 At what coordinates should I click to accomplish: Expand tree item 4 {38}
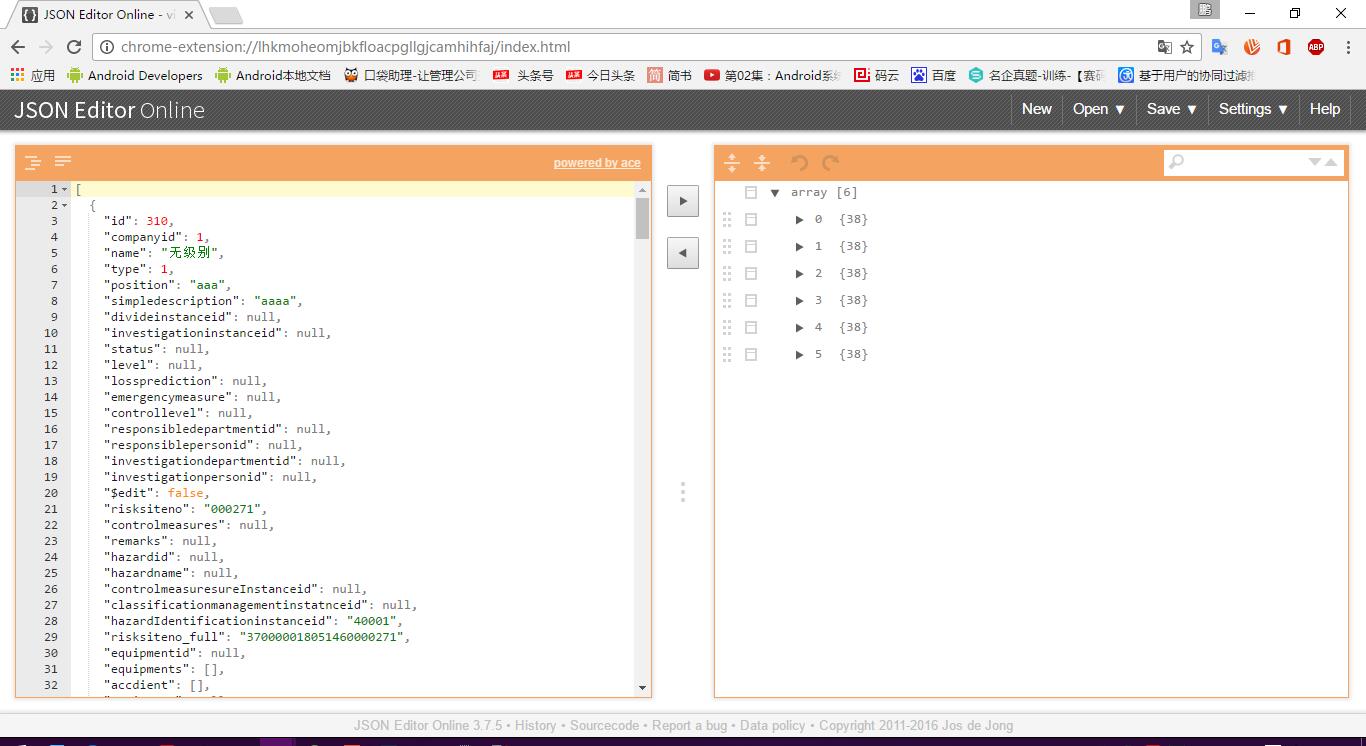(799, 327)
